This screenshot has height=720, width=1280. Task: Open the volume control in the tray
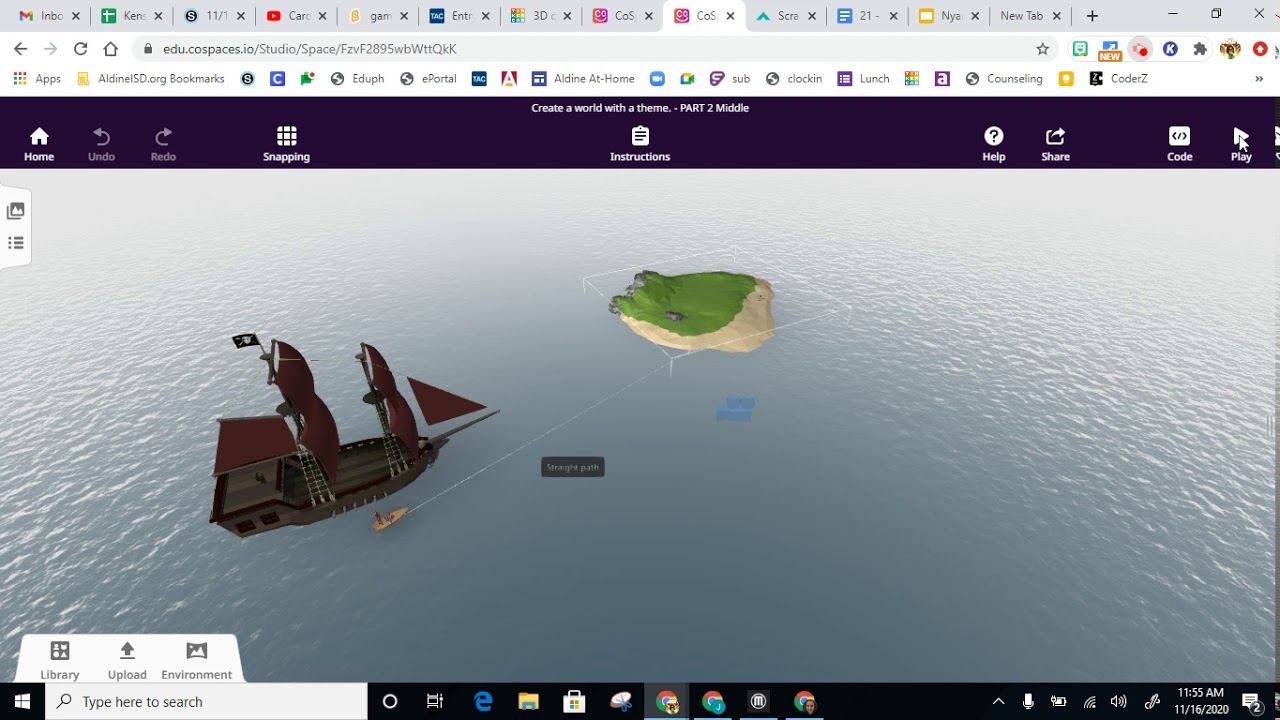(x=1119, y=702)
